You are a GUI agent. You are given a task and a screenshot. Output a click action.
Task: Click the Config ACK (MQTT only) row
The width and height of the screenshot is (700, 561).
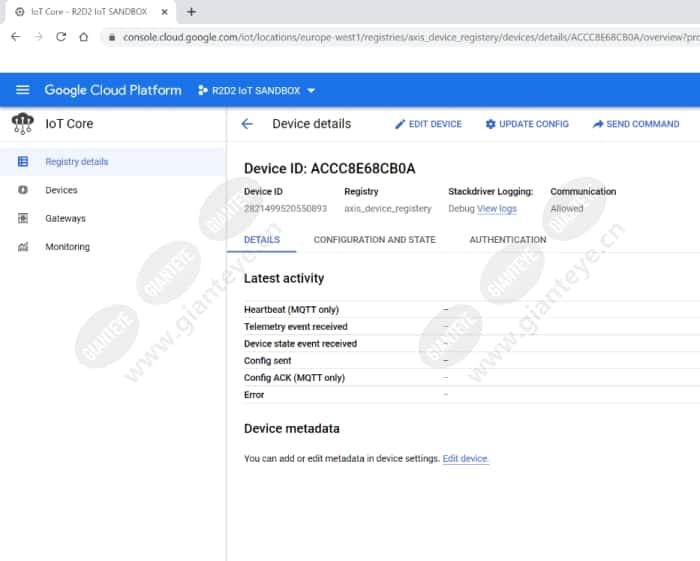471,378
